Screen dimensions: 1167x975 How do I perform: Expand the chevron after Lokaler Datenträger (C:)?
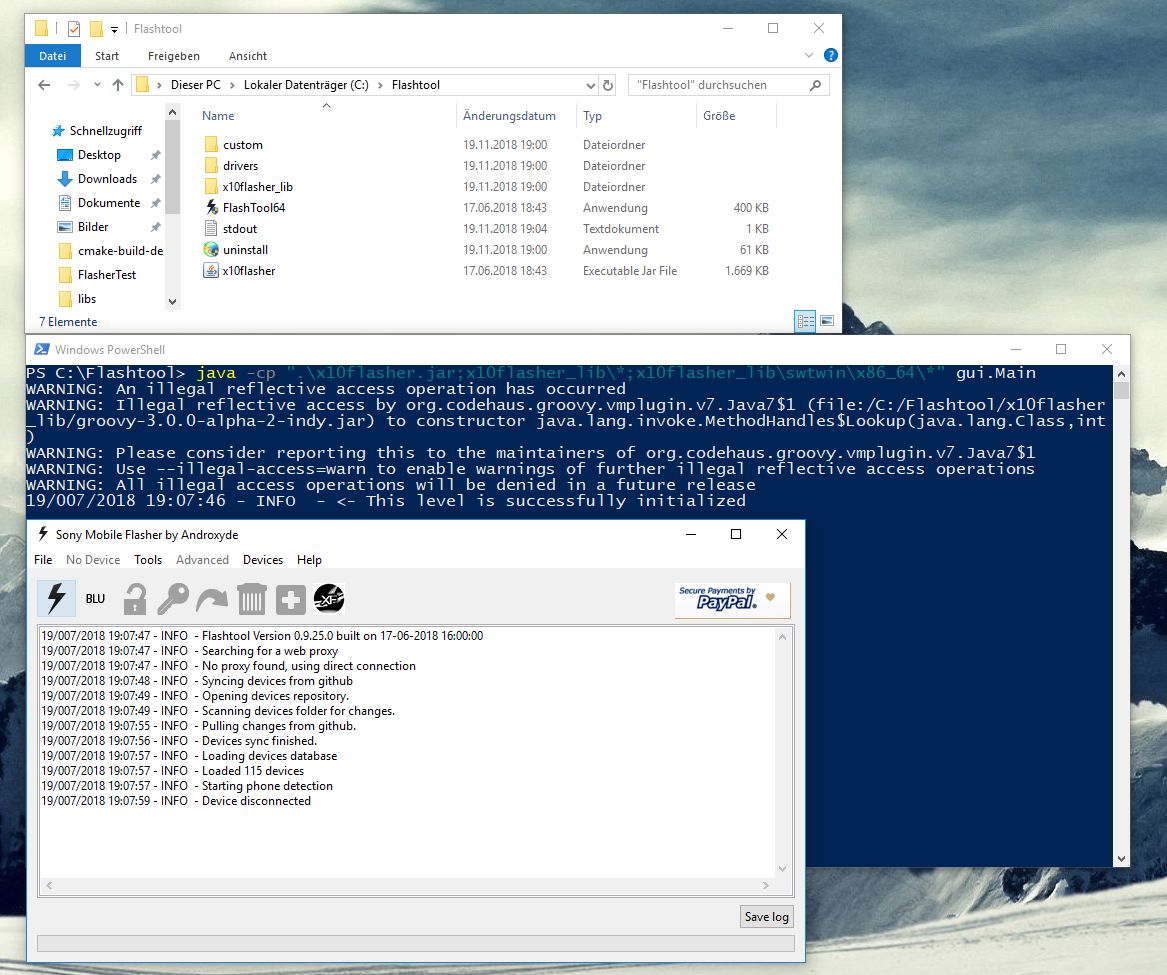[x=380, y=86]
